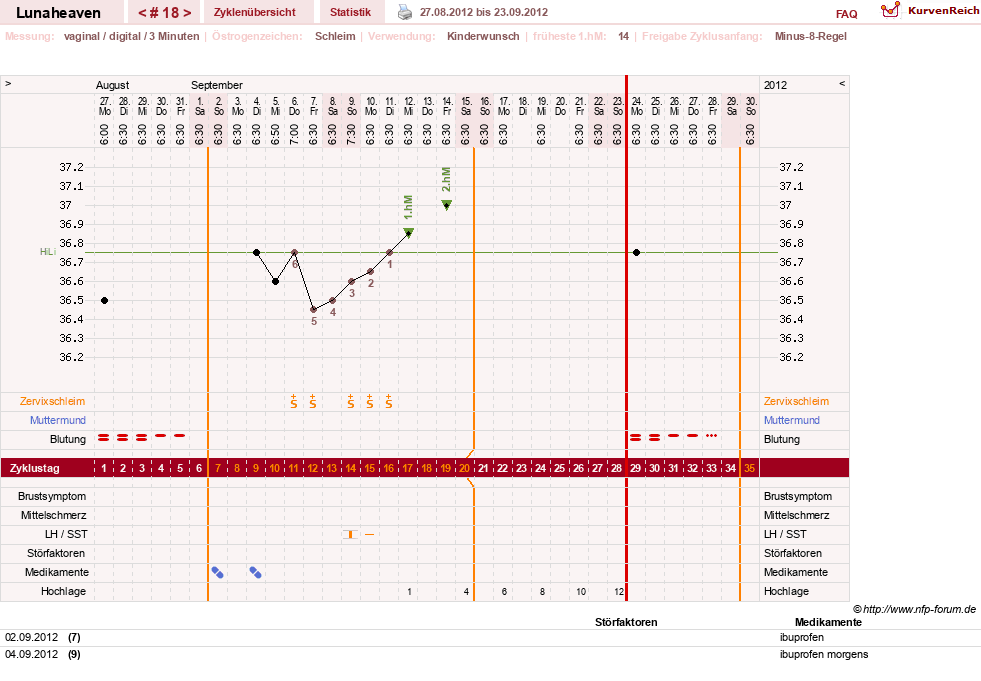The image size is (981, 681).
Task: Click S+ mucus symbol on day 14
Action: click(351, 401)
